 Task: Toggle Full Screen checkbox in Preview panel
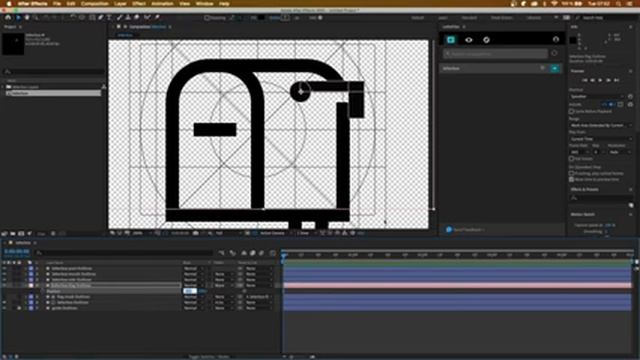(572, 158)
